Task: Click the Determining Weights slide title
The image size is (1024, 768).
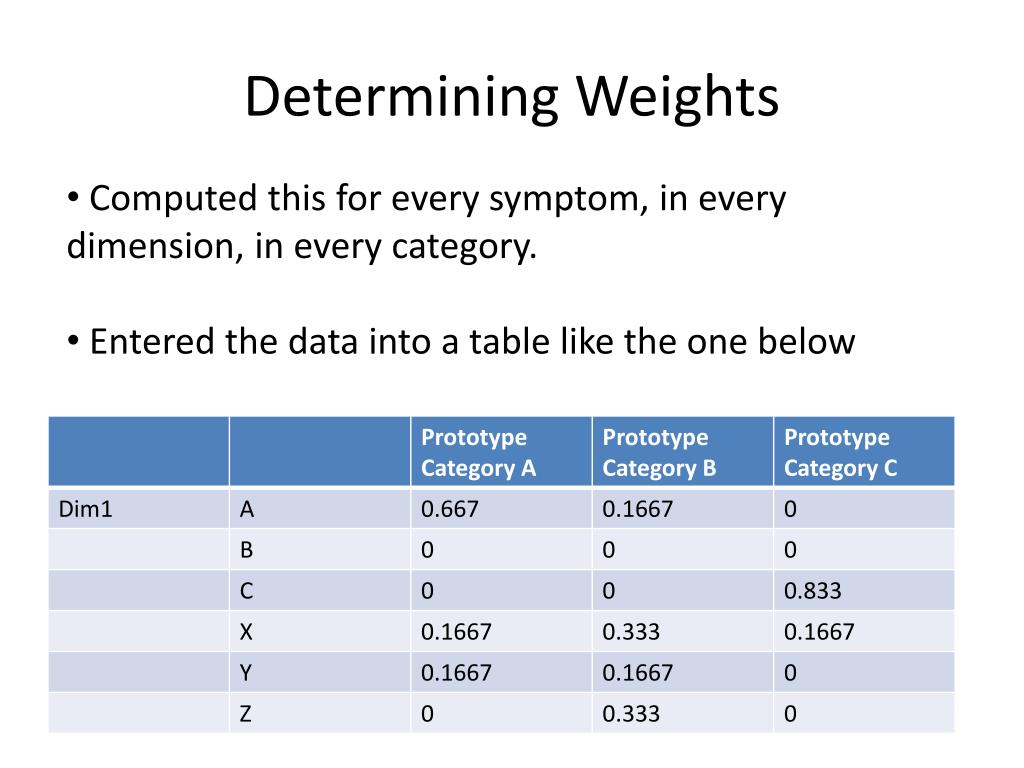Action: [x=511, y=97]
